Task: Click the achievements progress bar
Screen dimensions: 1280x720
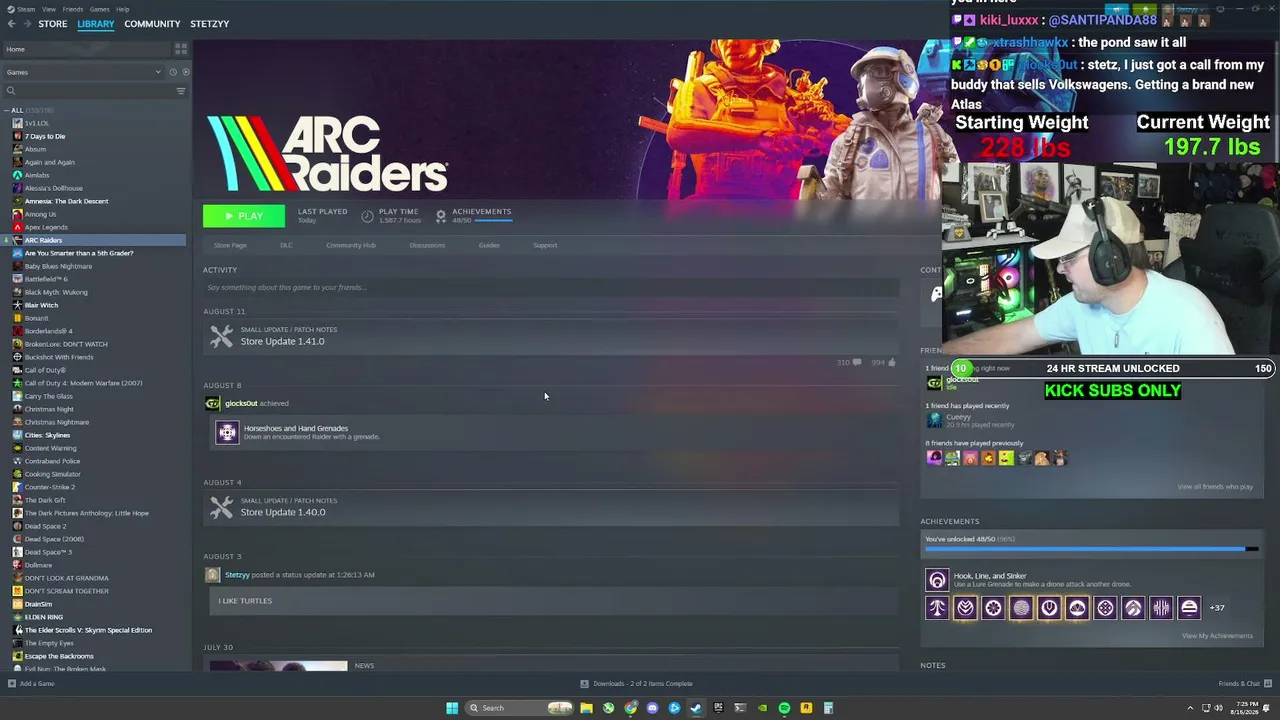Action: (x=1092, y=549)
